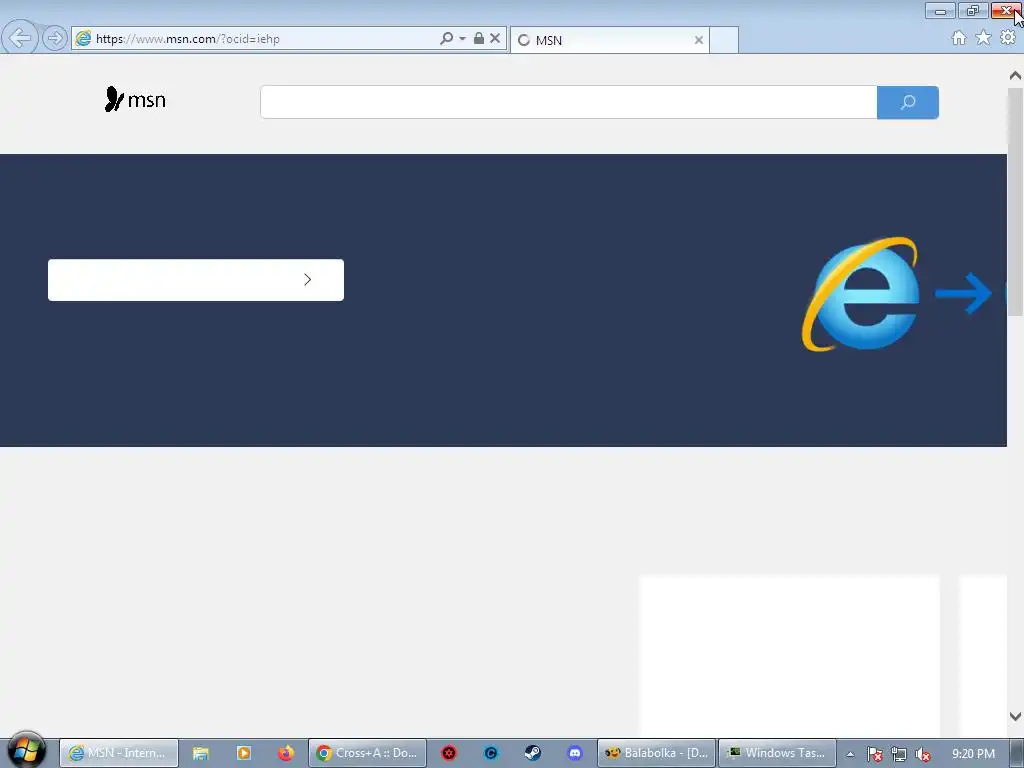Stop loading with the address bar X
The width and height of the screenshot is (1024, 768).
click(x=495, y=39)
